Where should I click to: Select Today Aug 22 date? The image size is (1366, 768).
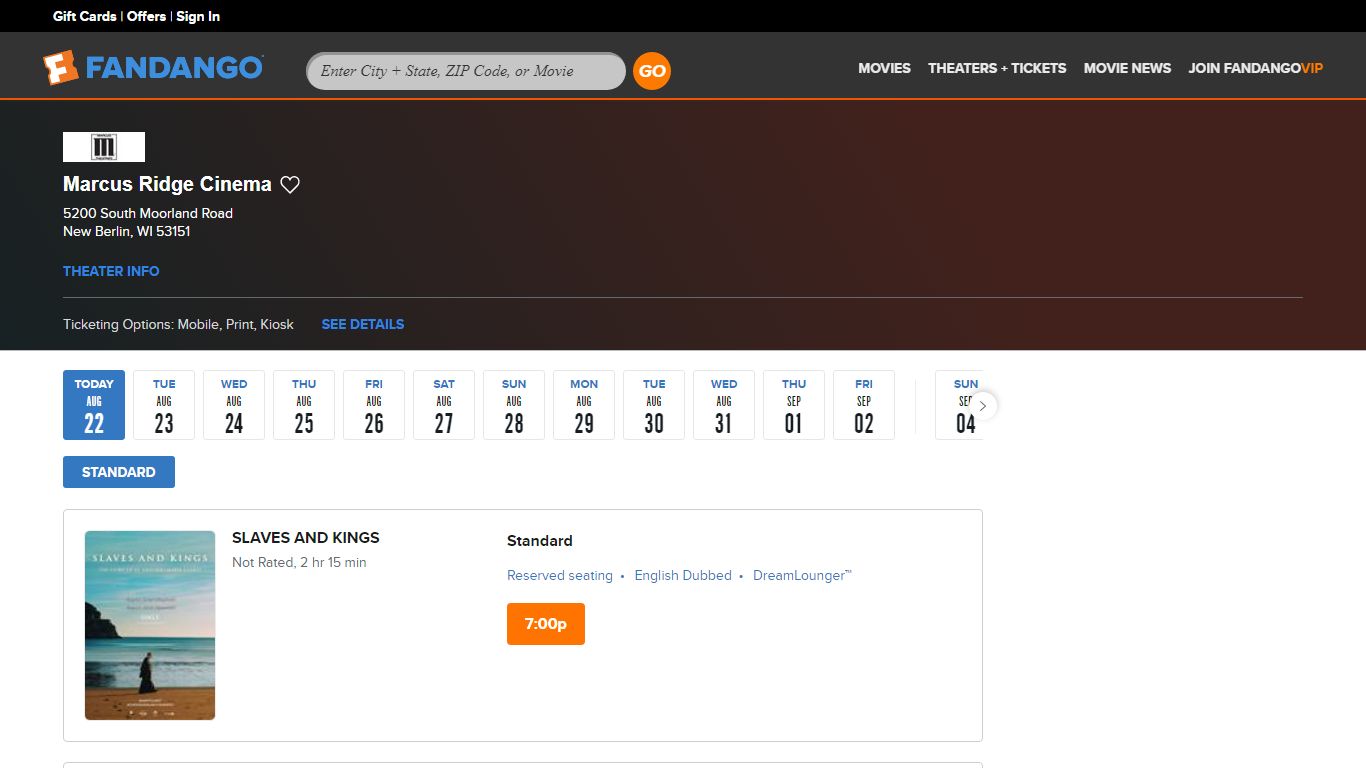pos(94,405)
